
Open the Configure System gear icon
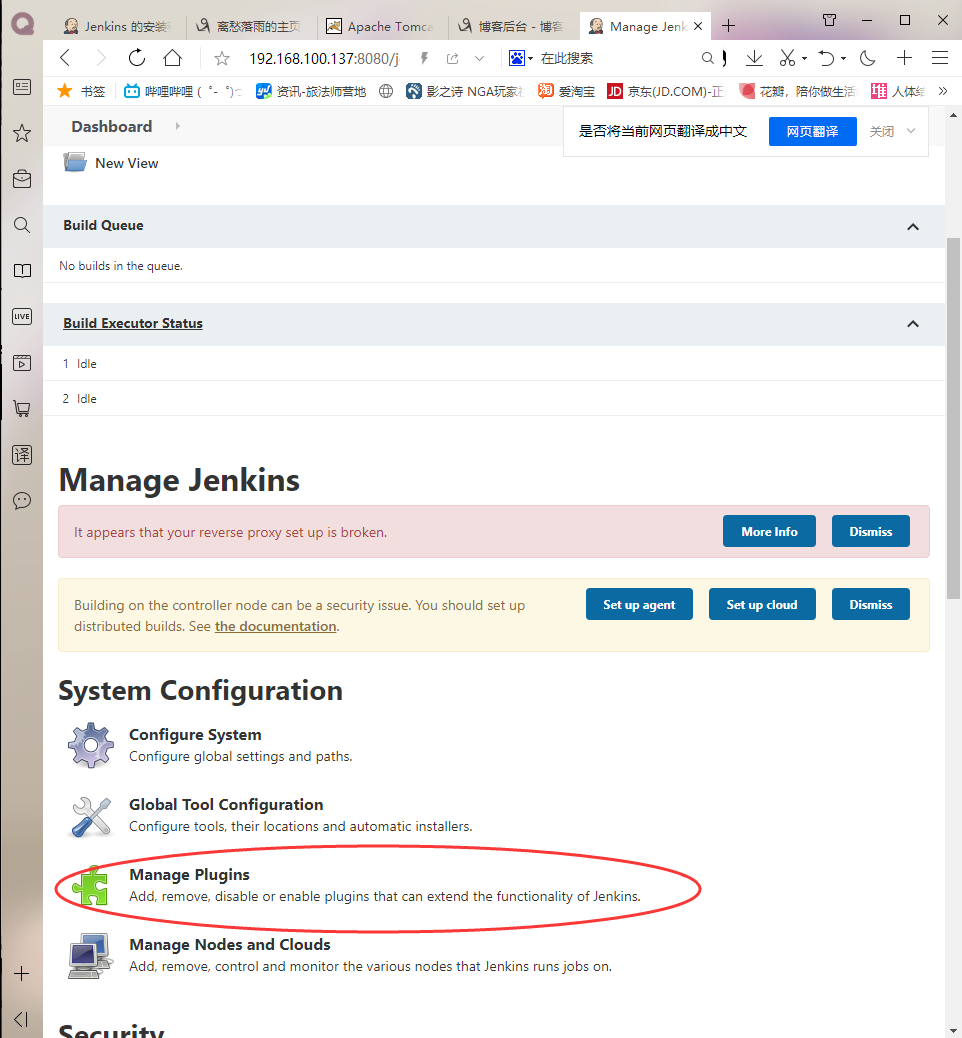click(91, 745)
